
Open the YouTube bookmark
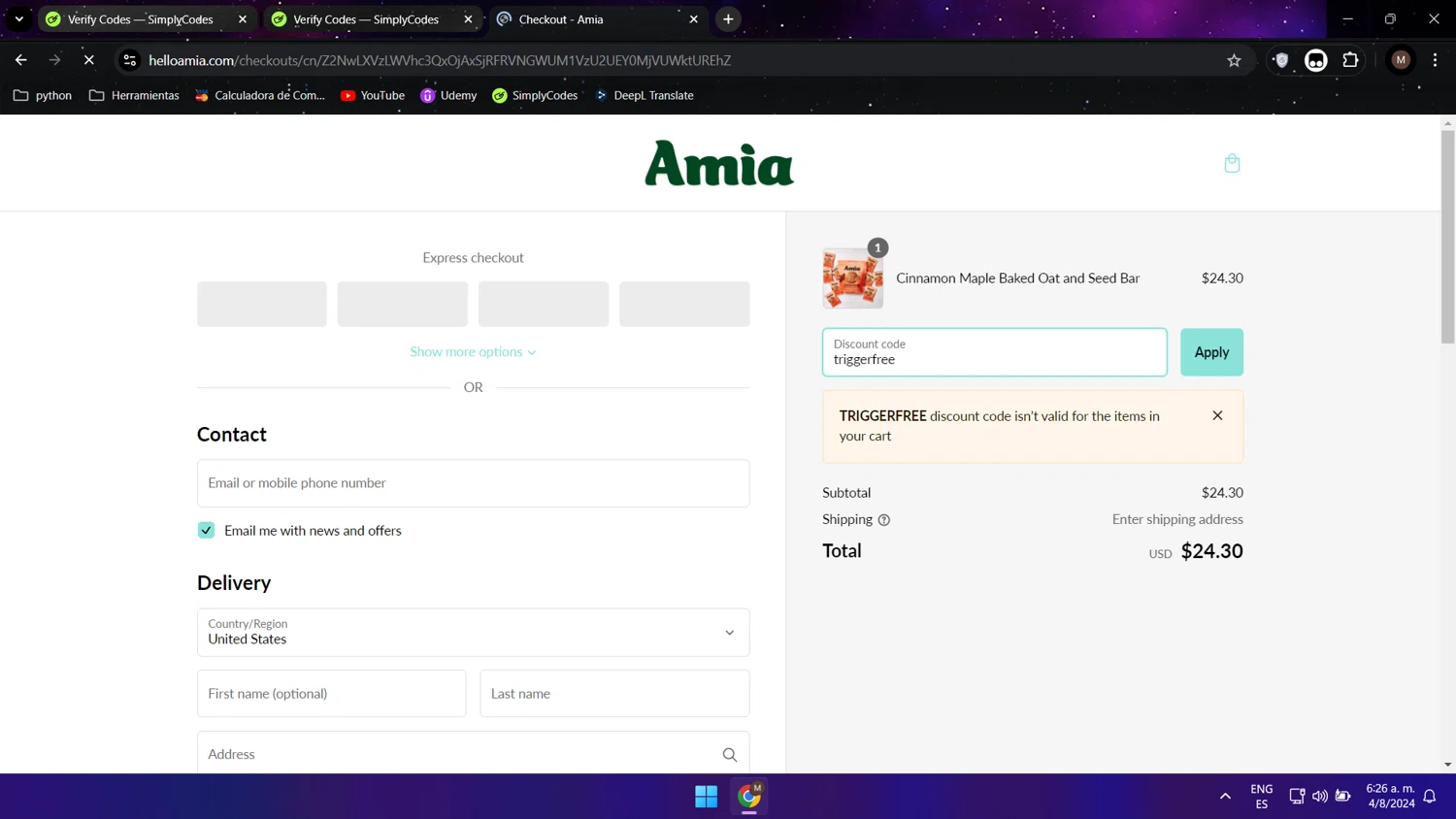tap(373, 95)
